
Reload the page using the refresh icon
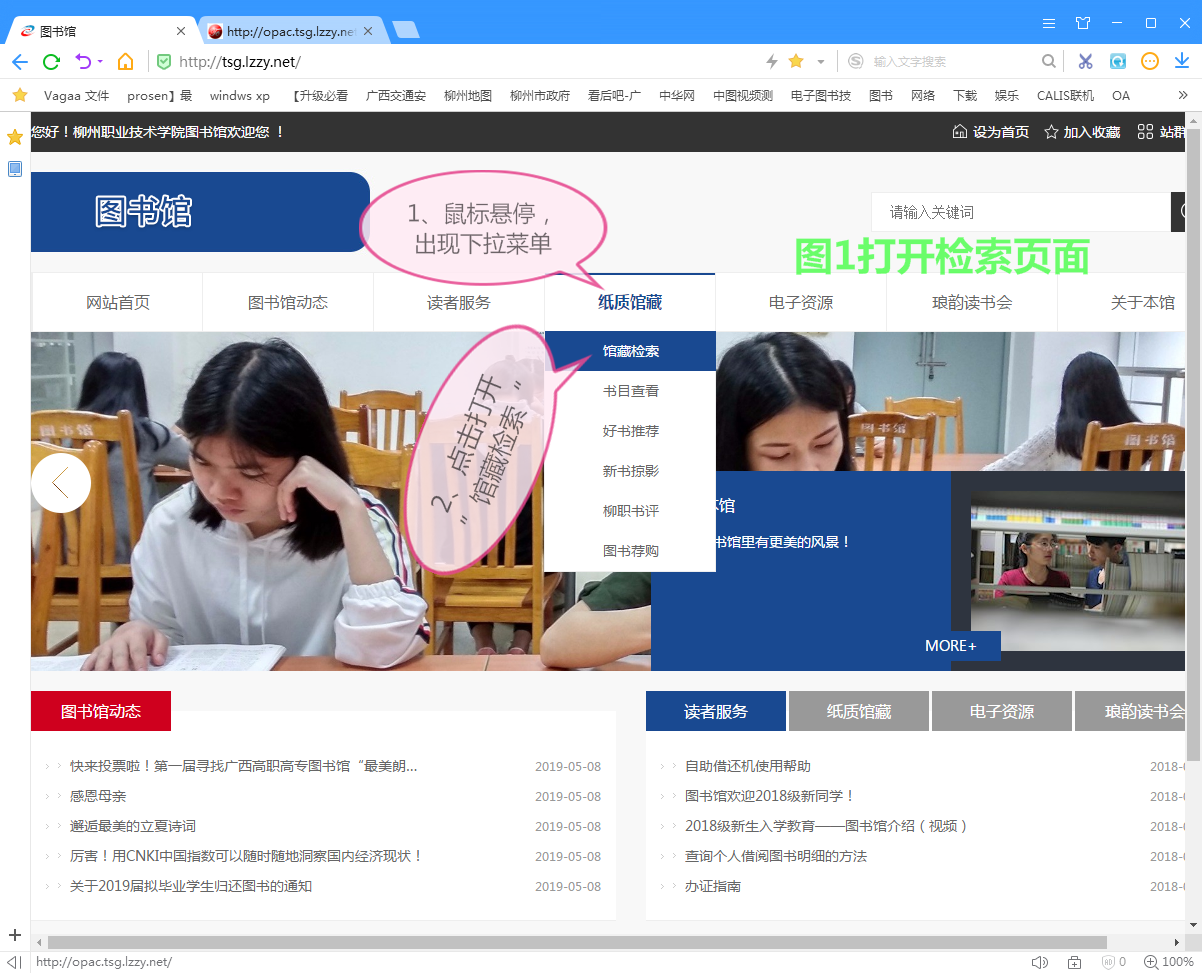coord(51,61)
